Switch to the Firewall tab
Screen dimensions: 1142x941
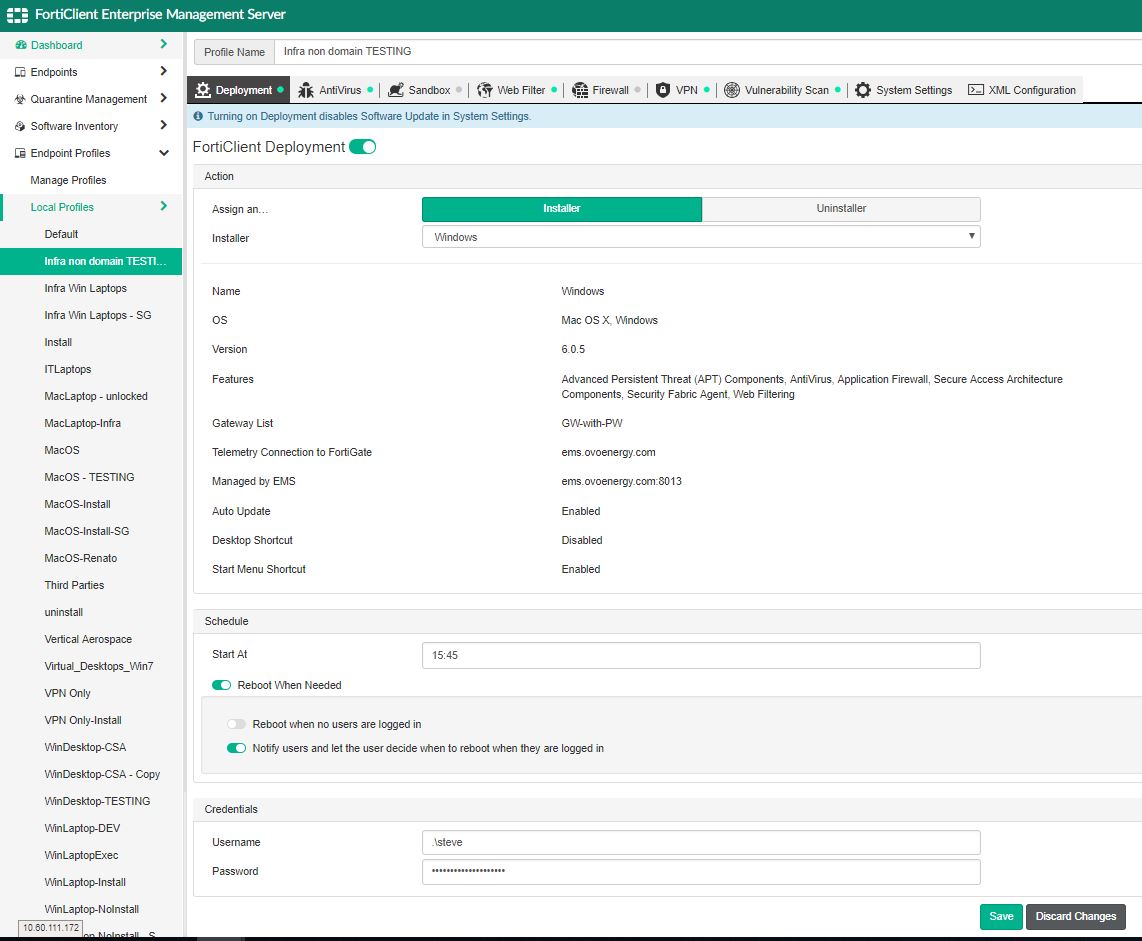605,90
